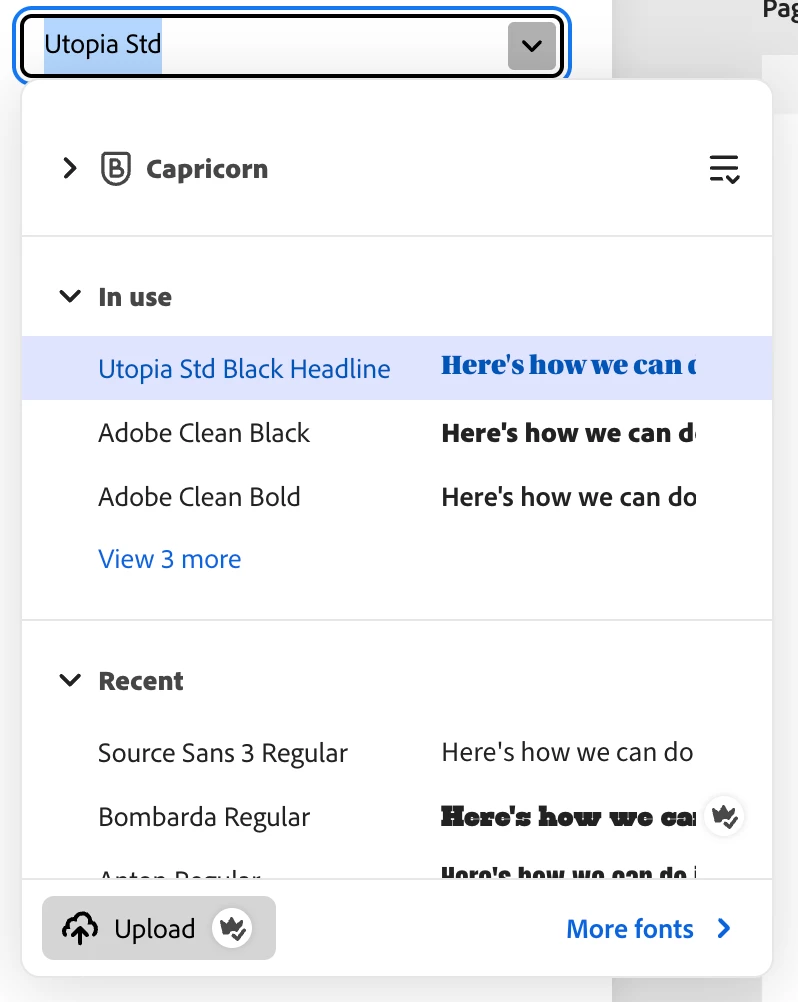Toggle the font dropdown arrow button

531,46
